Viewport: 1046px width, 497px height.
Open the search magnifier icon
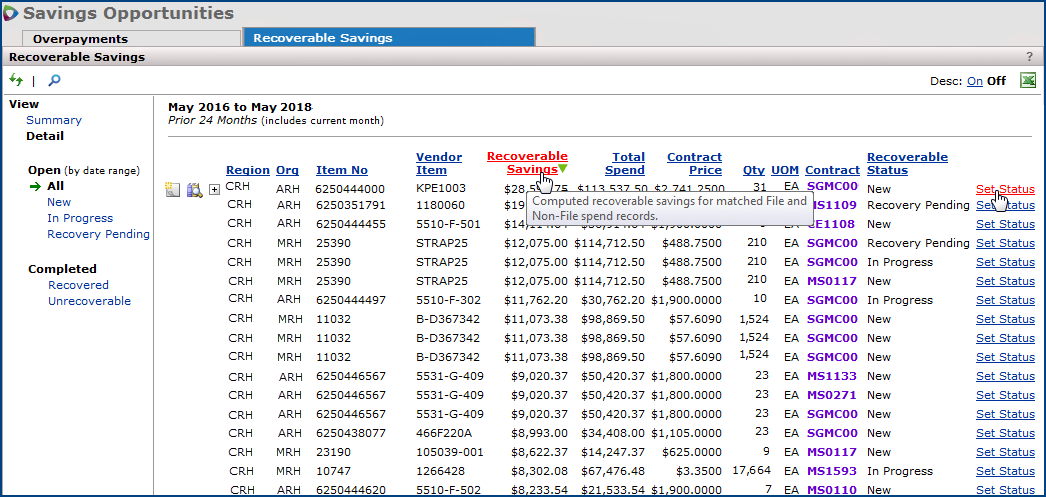54,80
